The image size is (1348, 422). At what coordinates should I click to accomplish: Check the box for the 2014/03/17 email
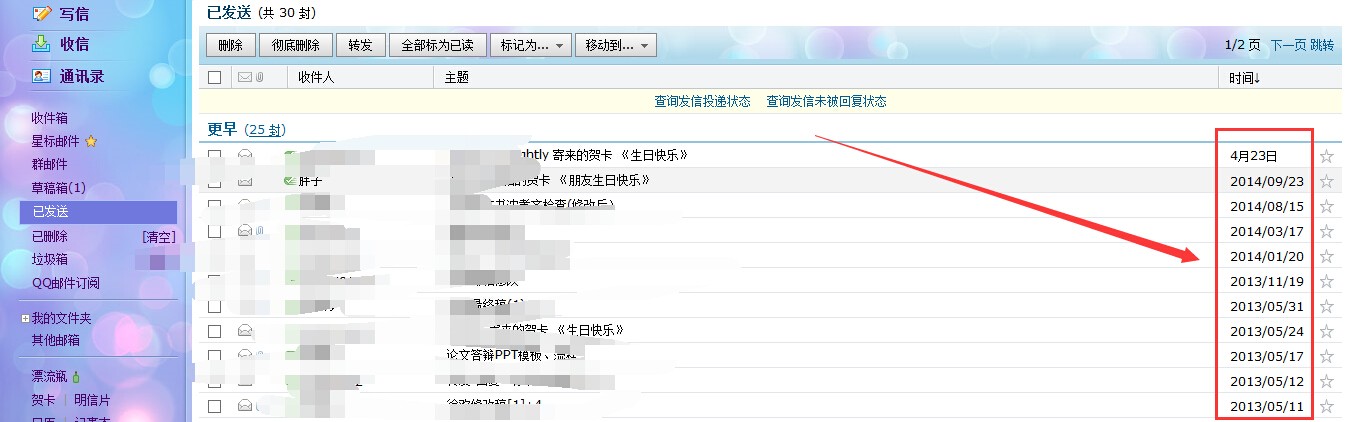[214, 231]
